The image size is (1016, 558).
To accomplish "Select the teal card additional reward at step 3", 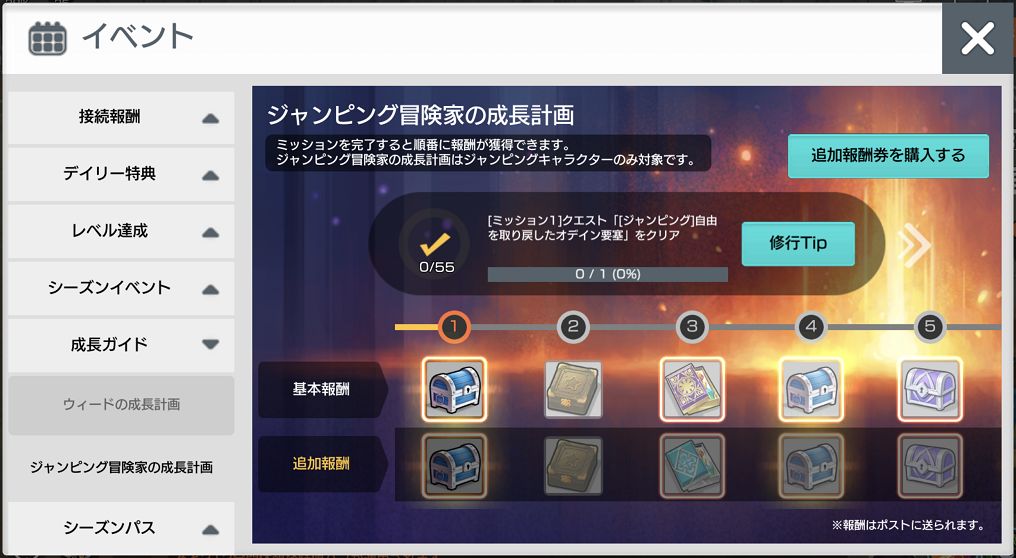I will [x=692, y=466].
